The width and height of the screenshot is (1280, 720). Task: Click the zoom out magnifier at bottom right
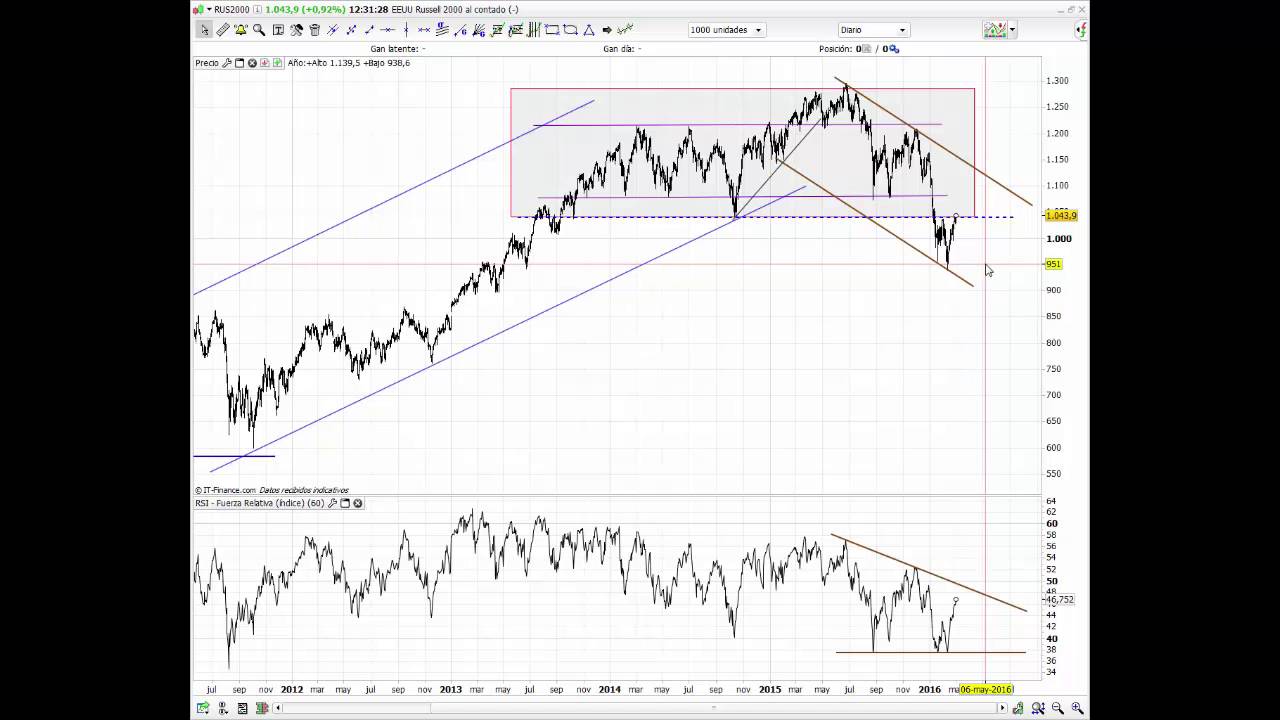(x=1058, y=708)
